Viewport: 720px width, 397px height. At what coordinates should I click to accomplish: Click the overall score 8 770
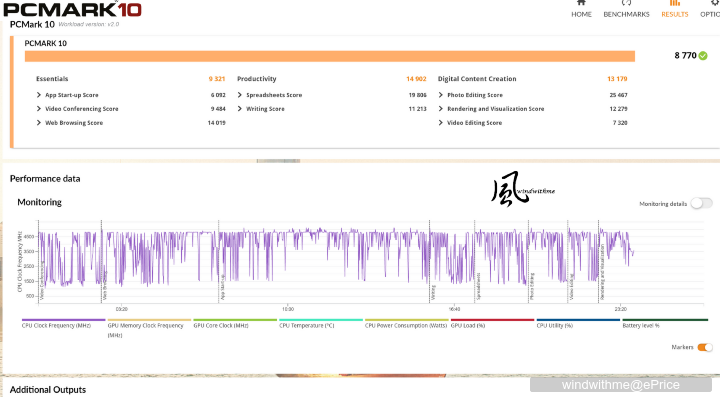click(x=685, y=56)
